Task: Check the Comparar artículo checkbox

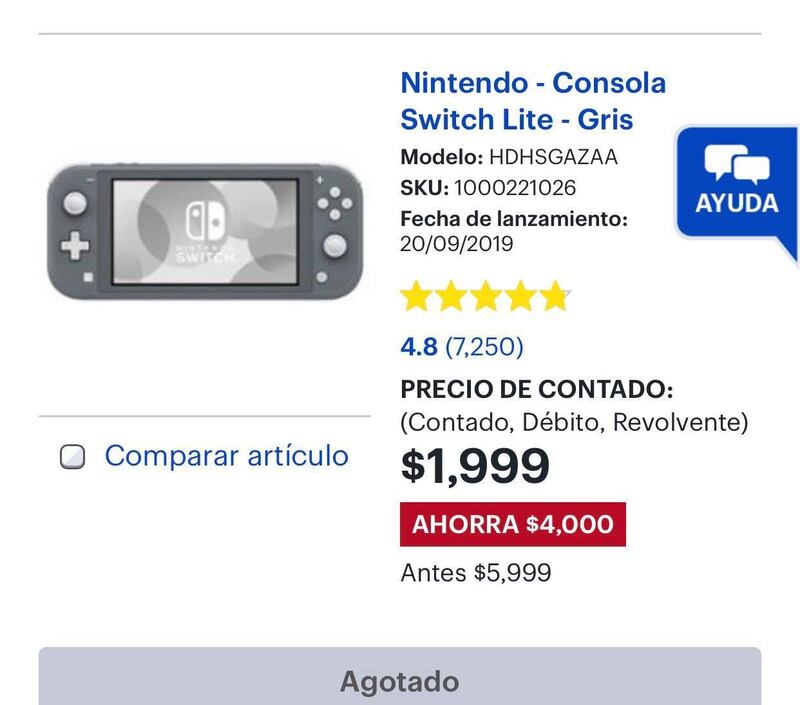Action: pyautogui.click(x=72, y=457)
